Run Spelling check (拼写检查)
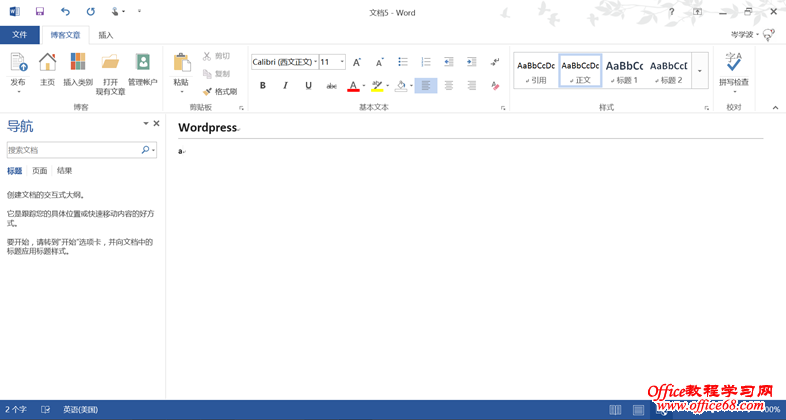Screen dimensions: 786x420 [734, 70]
